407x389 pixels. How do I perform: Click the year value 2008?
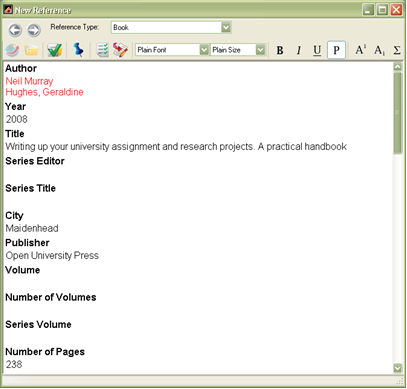[16, 119]
